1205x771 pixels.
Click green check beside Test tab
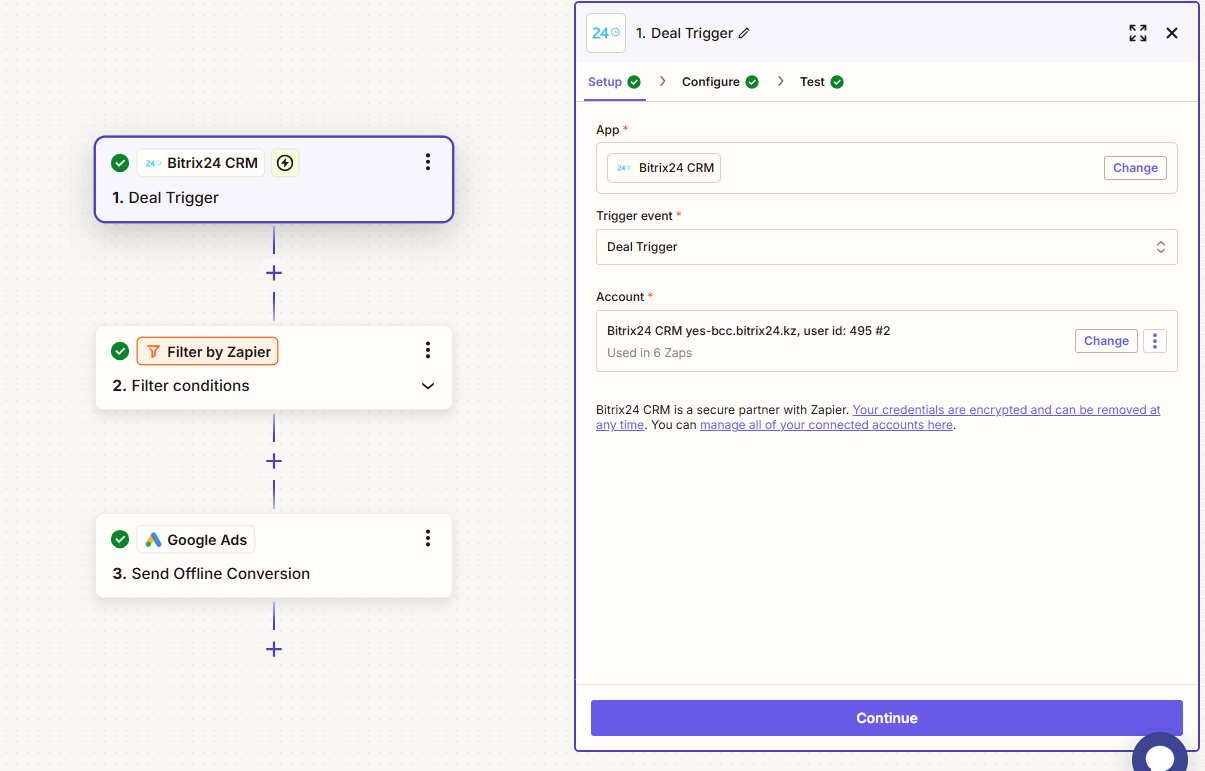837,82
